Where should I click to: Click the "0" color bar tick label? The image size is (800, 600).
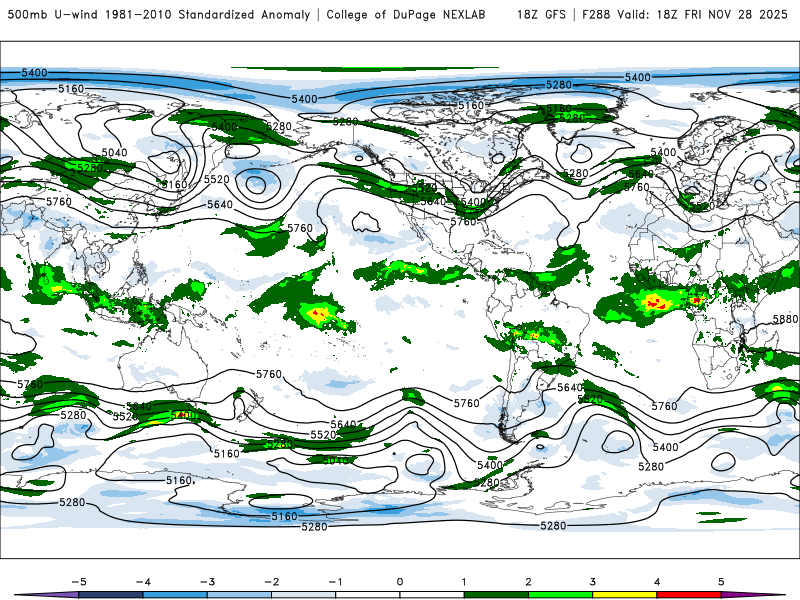pyautogui.click(x=400, y=582)
